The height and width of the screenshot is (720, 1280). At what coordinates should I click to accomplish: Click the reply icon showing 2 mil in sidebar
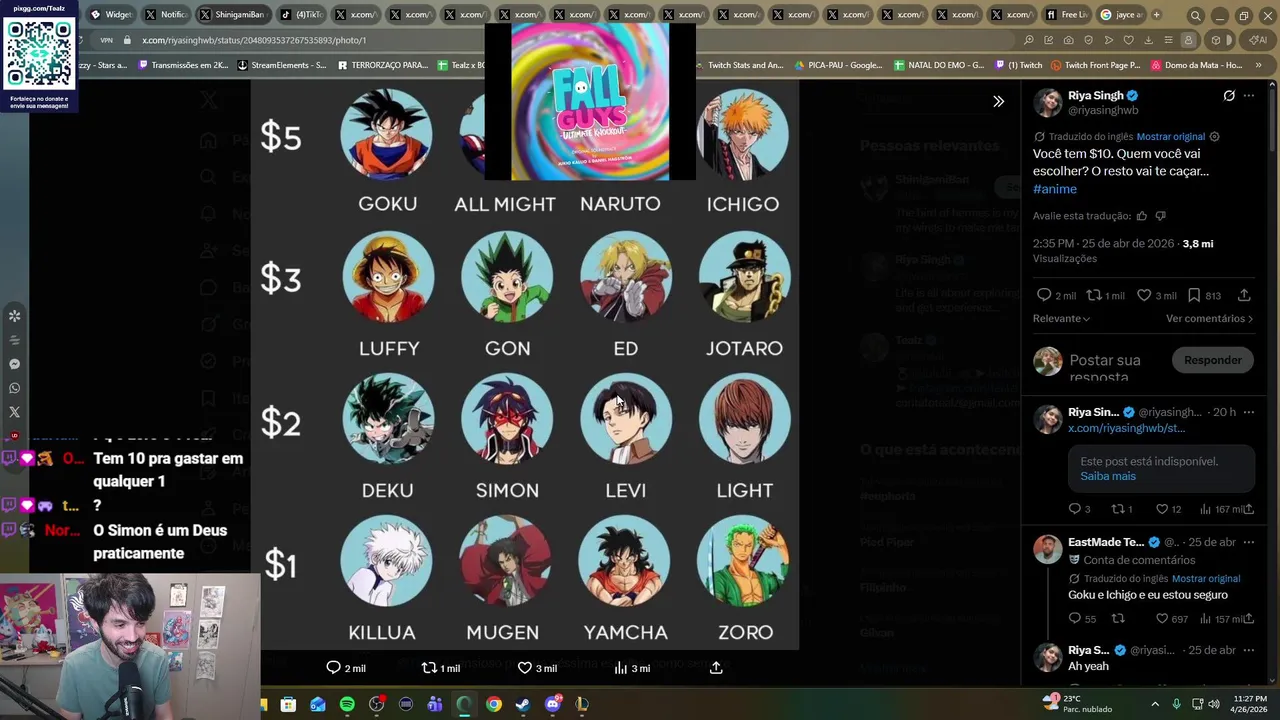click(1044, 295)
